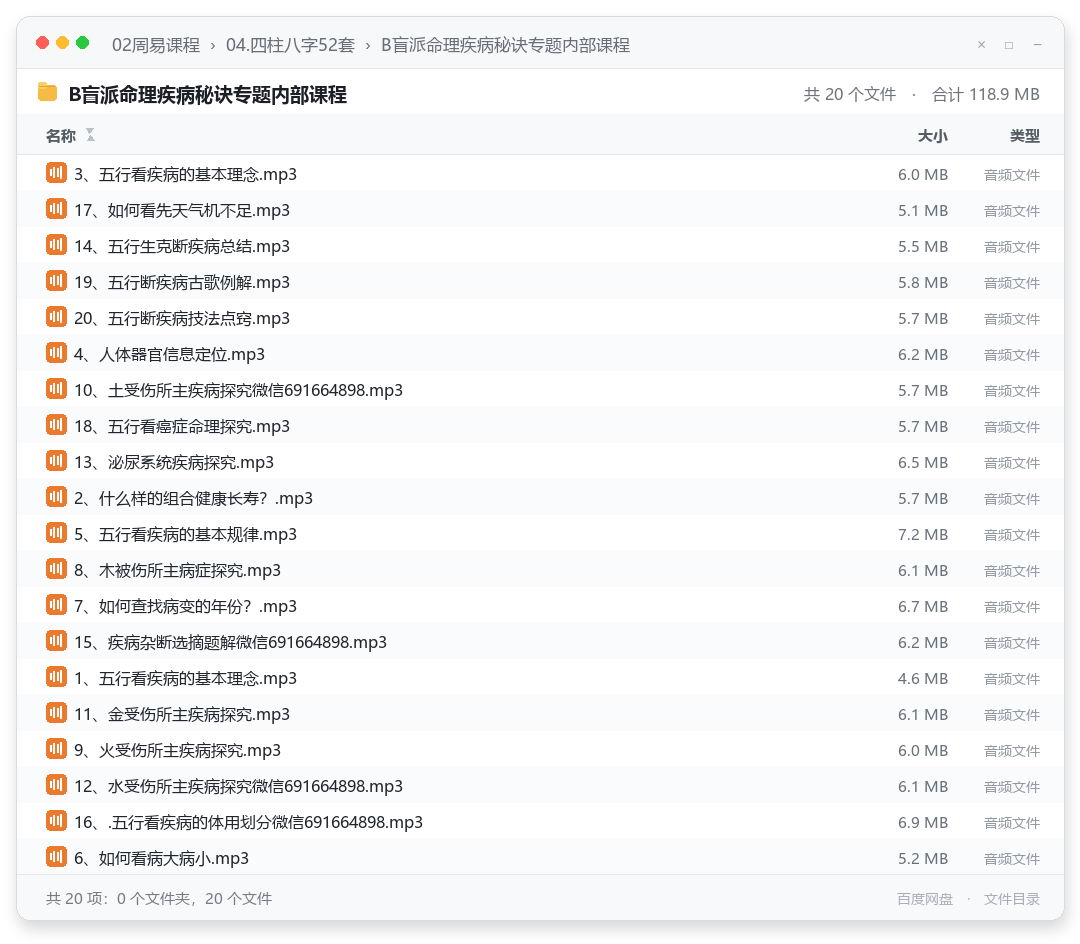
Task: Click audio icon of 12、水受伤所主疾病探究 file
Action: coord(56,785)
